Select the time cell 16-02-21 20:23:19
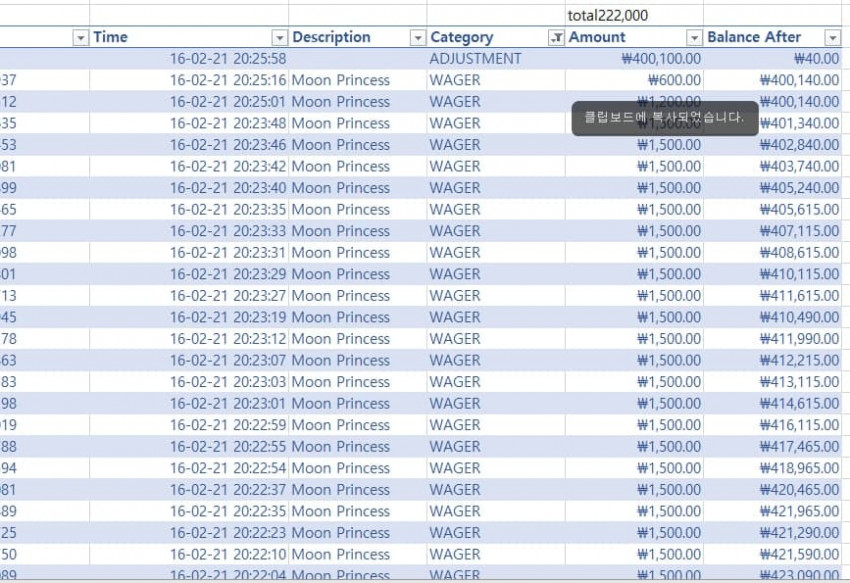The height and width of the screenshot is (583, 850). point(189,317)
